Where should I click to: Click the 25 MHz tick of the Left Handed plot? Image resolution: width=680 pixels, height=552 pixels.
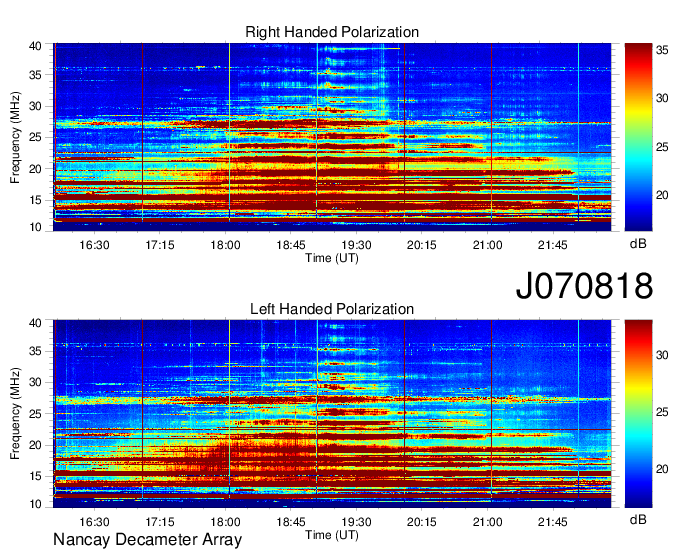35,414
